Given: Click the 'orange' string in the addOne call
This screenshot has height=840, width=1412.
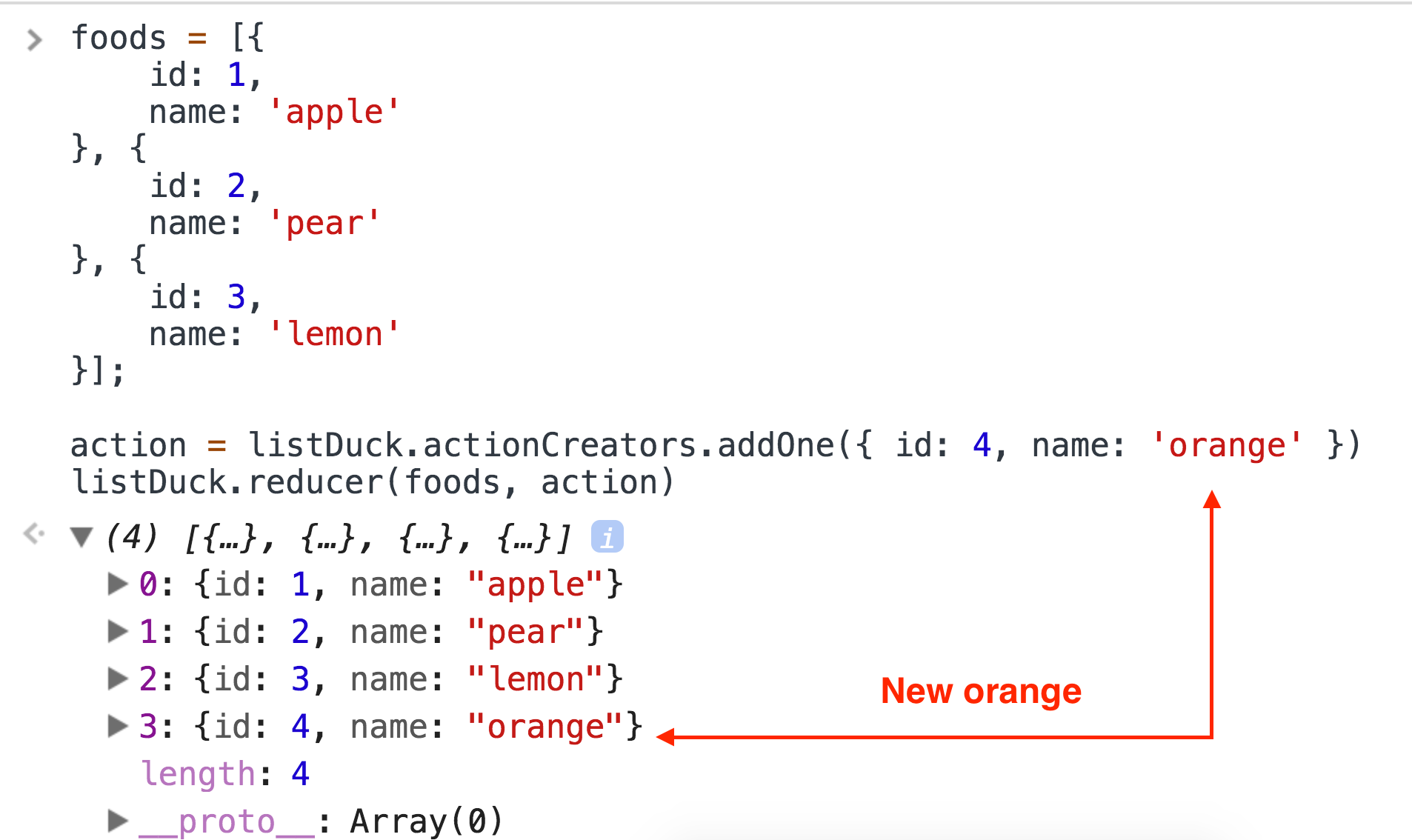Looking at the screenshot, I should (x=1229, y=445).
